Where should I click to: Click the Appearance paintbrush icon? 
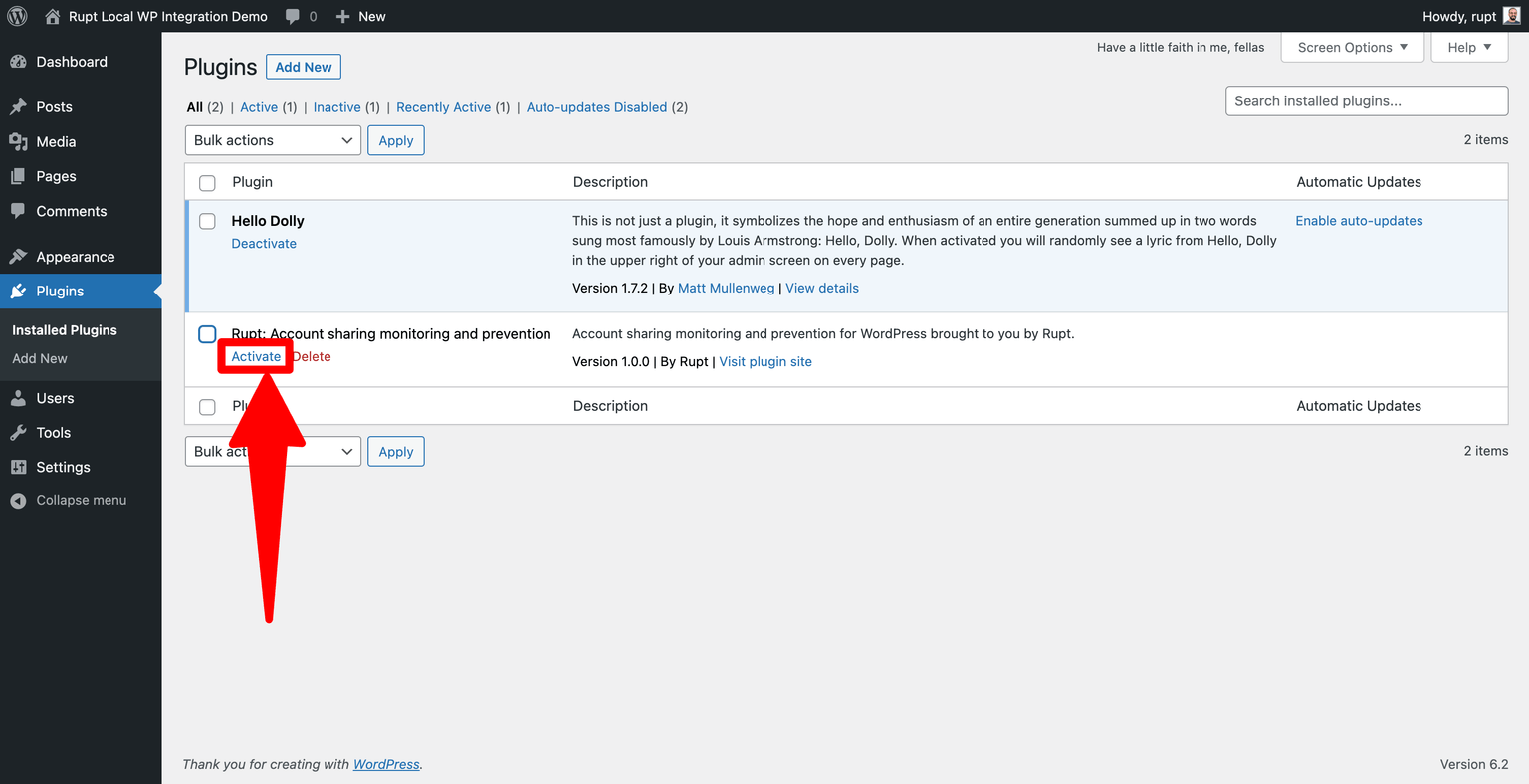coord(18,257)
